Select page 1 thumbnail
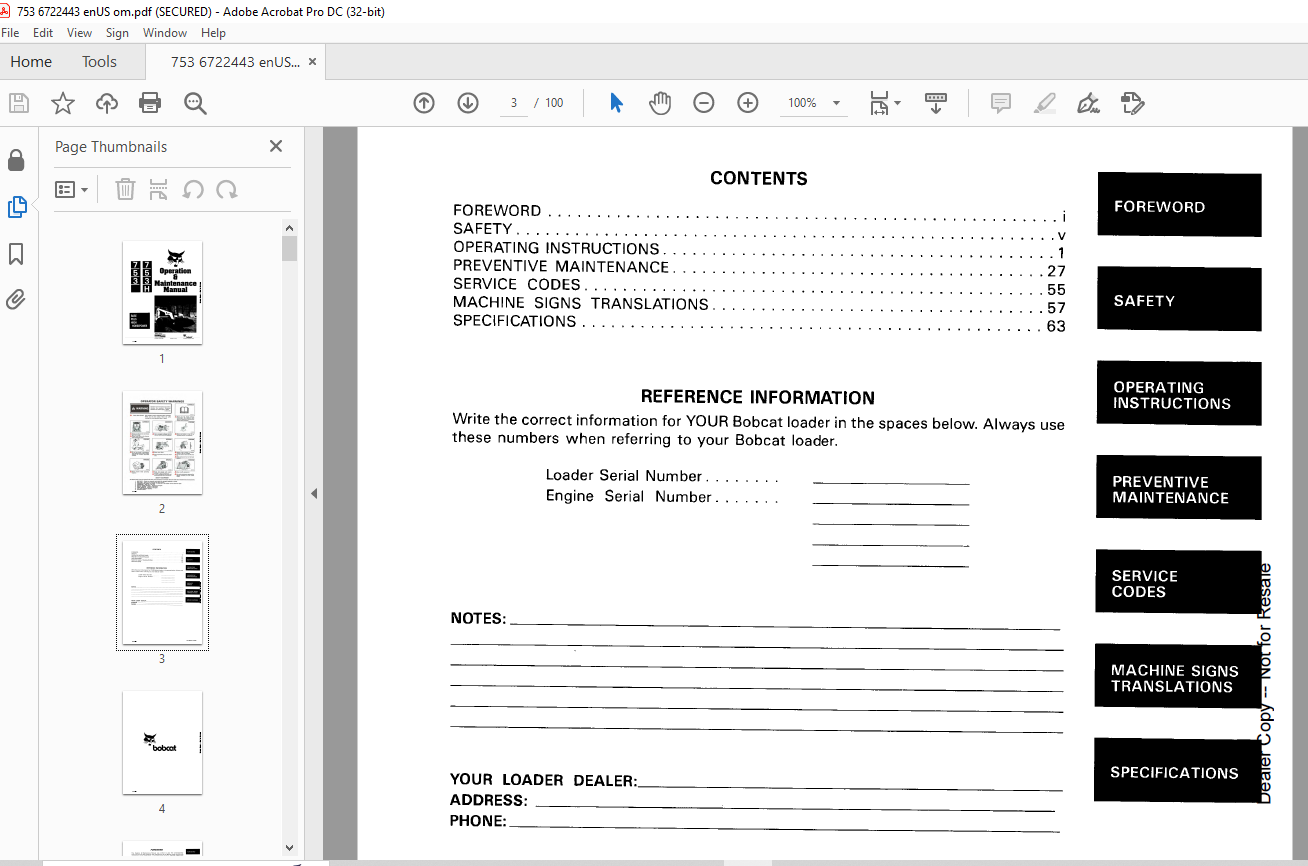 coord(162,293)
